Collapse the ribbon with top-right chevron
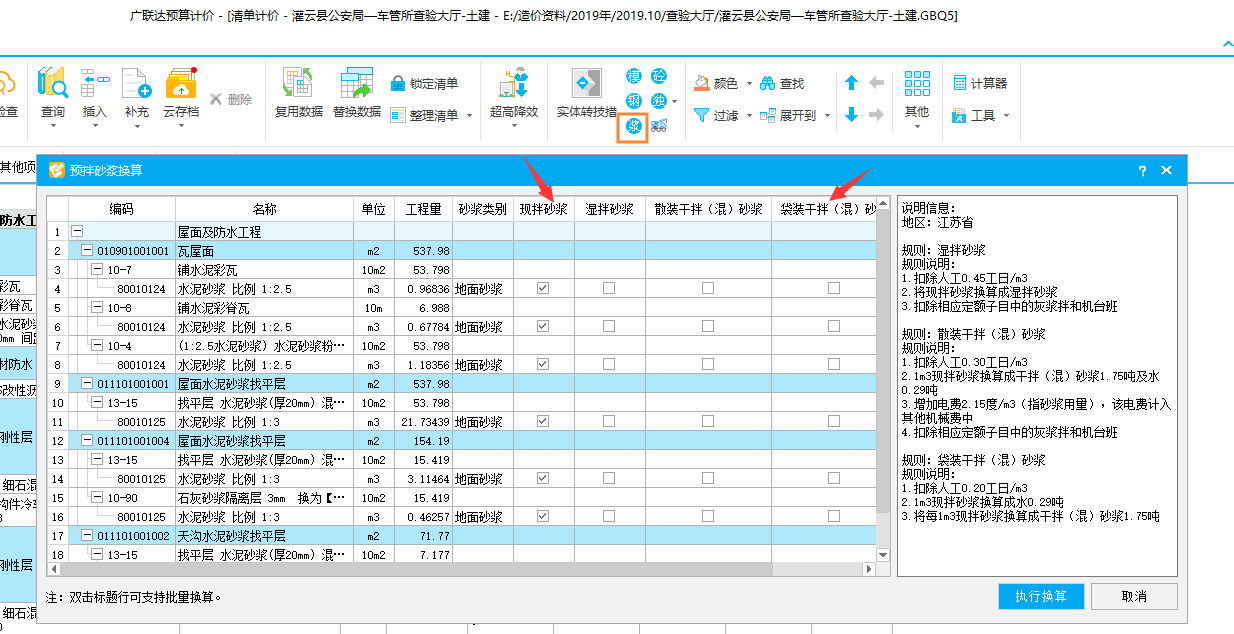The width and height of the screenshot is (1234, 634). tap(1227, 45)
